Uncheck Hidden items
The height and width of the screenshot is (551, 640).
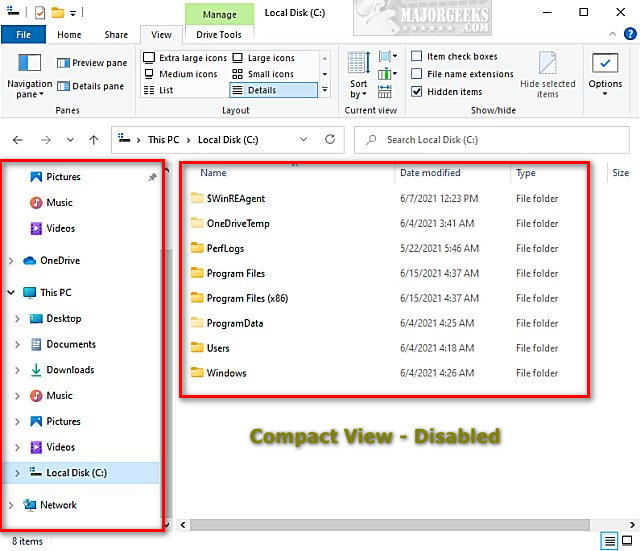point(416,91)
